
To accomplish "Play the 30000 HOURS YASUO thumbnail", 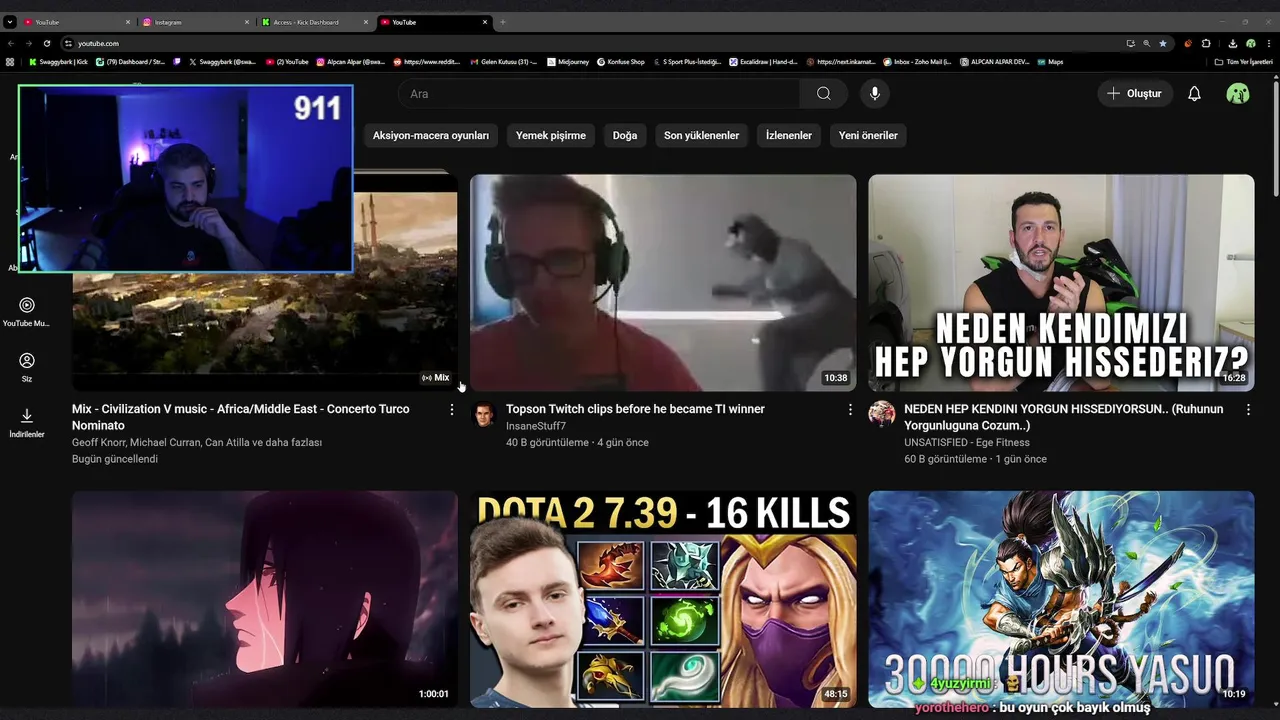I will click(x=1061, y=599).
